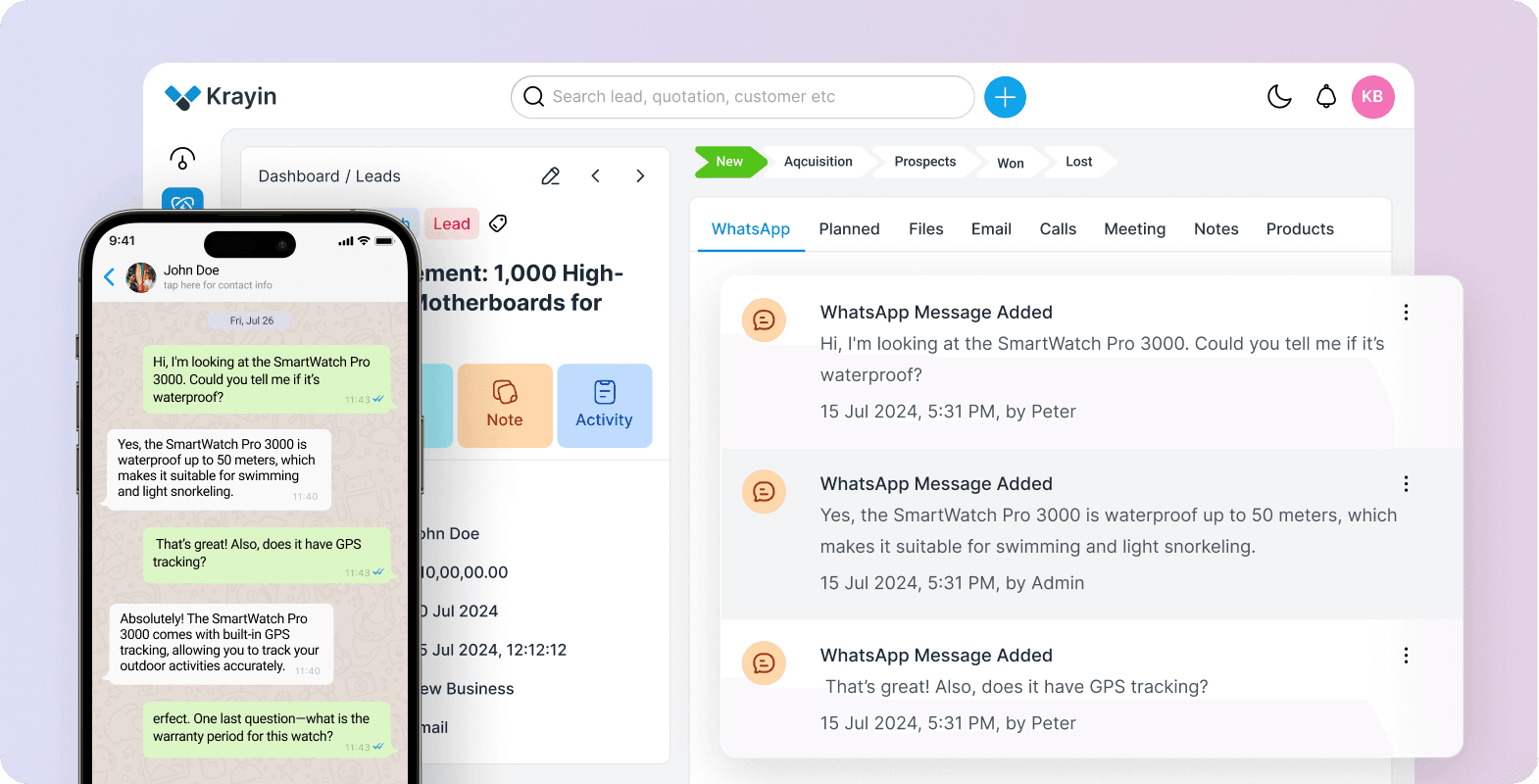
Task: Open options menu for first WhatsApp message
Action: pos(1406,313)
